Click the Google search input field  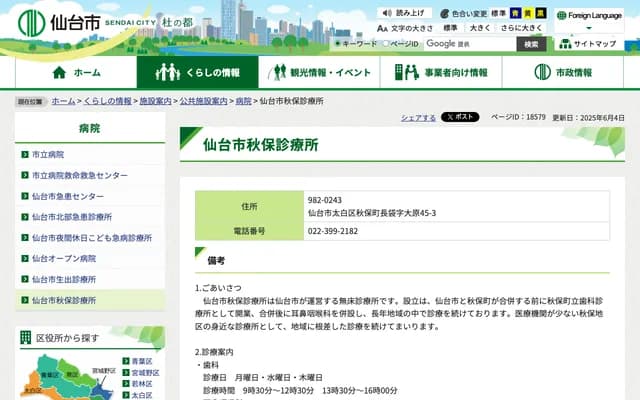(468, 44)
